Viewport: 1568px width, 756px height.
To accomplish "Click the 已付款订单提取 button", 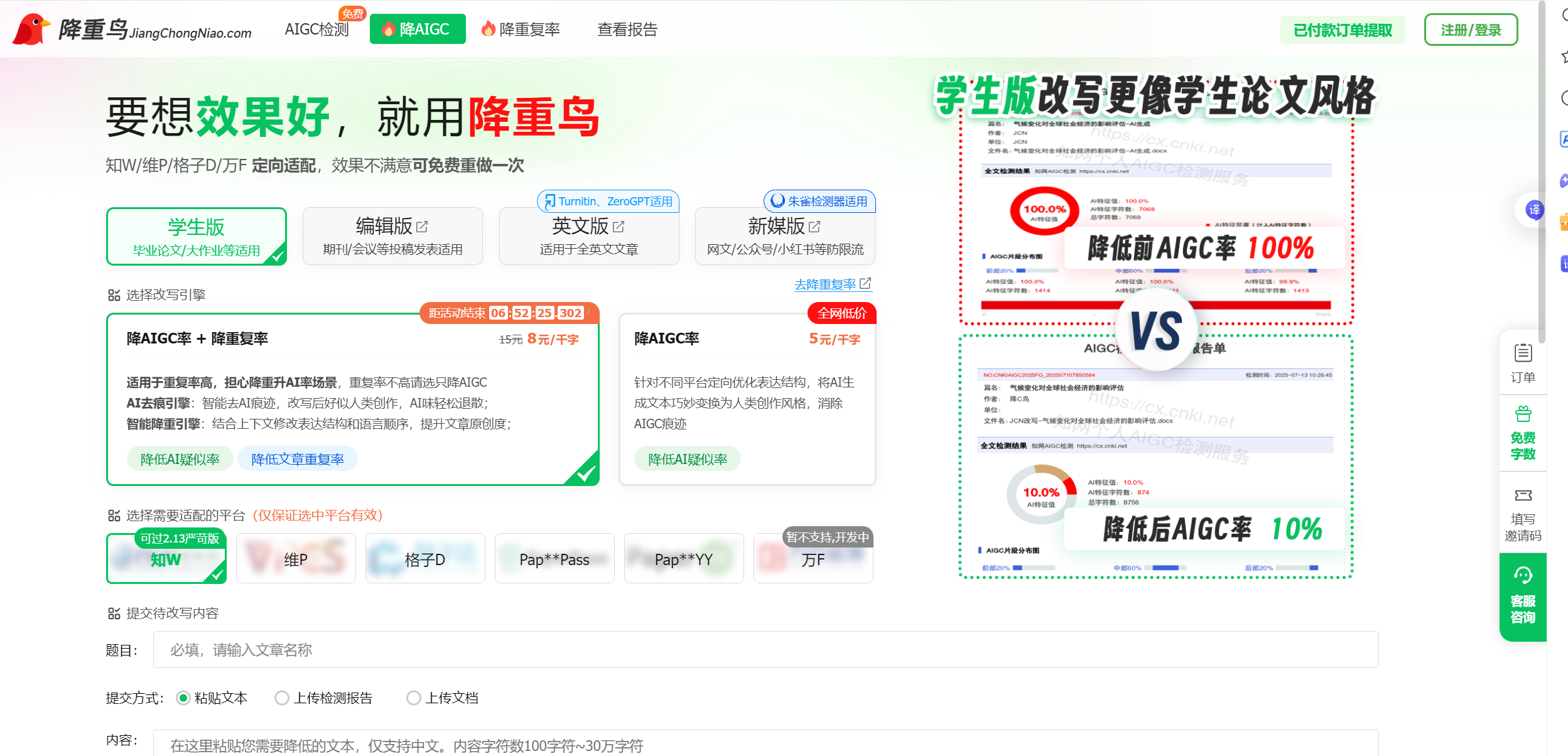I will point(1343,30).
